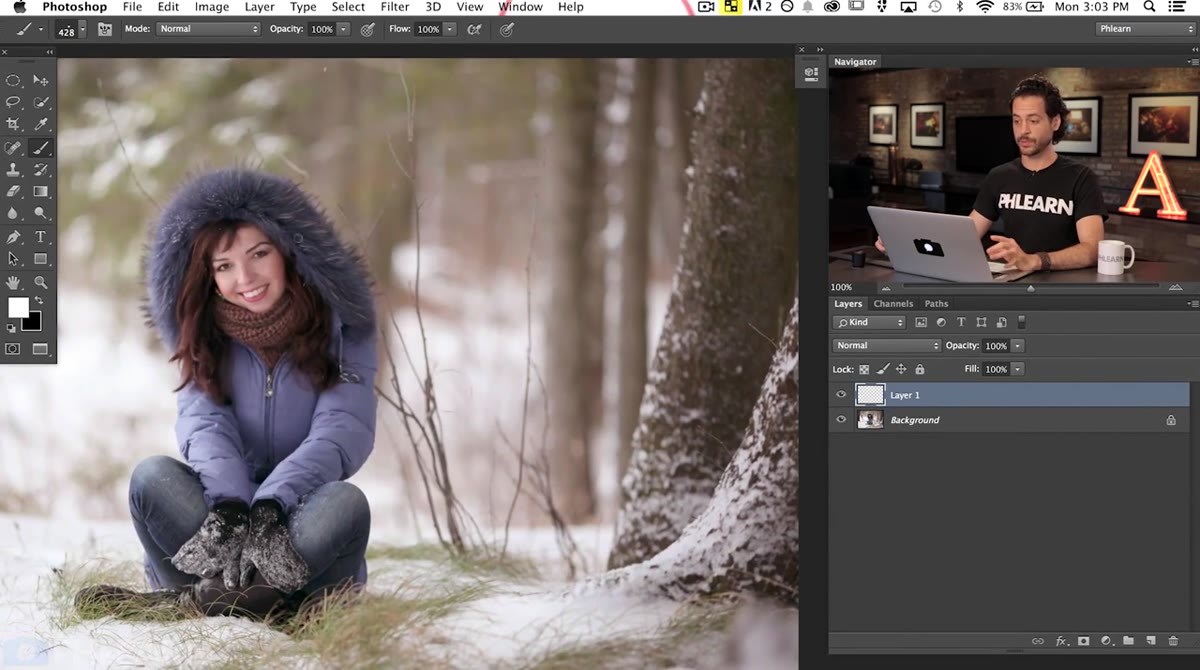Select the Clone Stamp tool
This screenshot has height=670, width=1200.
coord(14,169)
